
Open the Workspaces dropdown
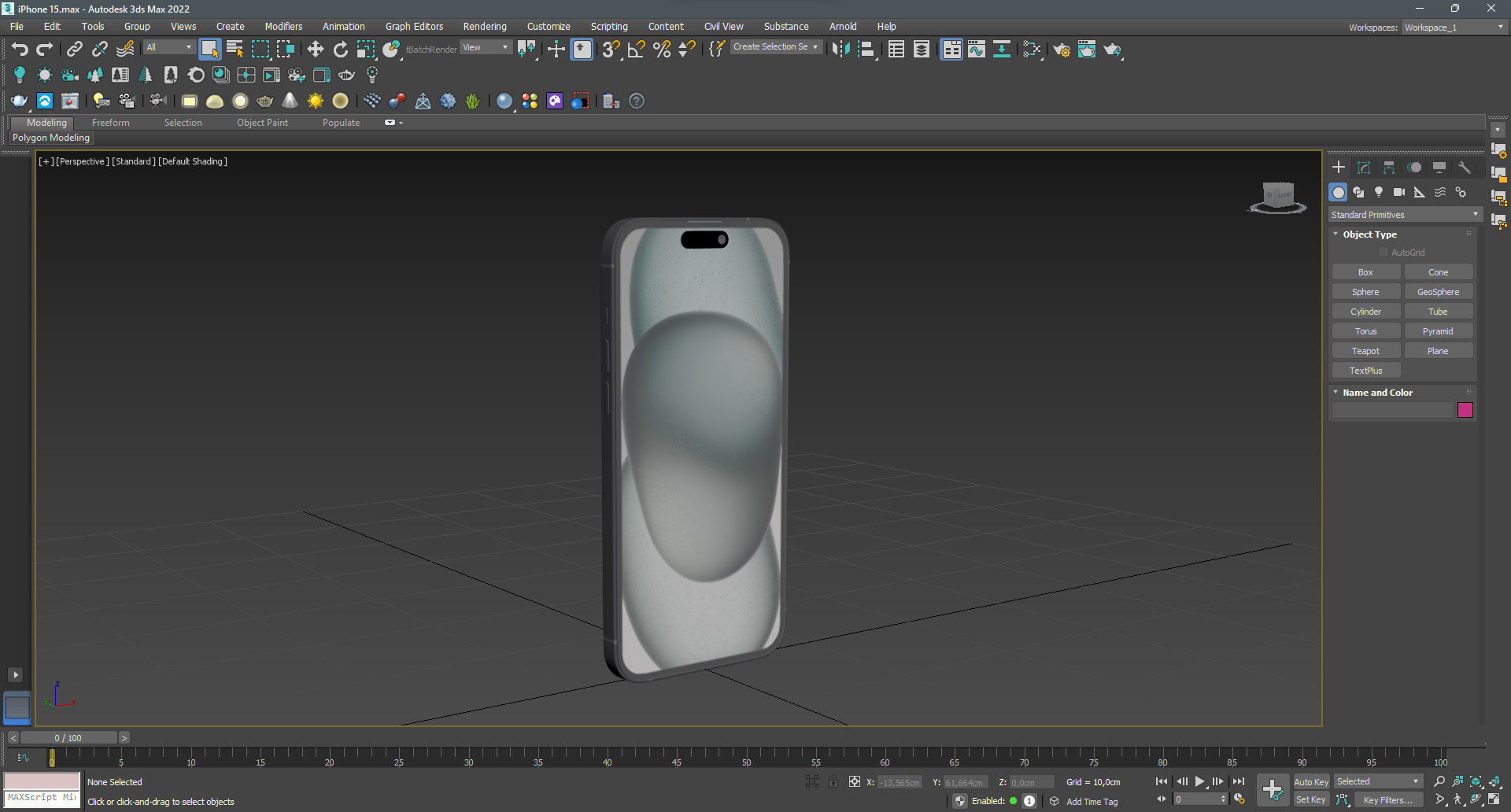[x=1454, y=27]
